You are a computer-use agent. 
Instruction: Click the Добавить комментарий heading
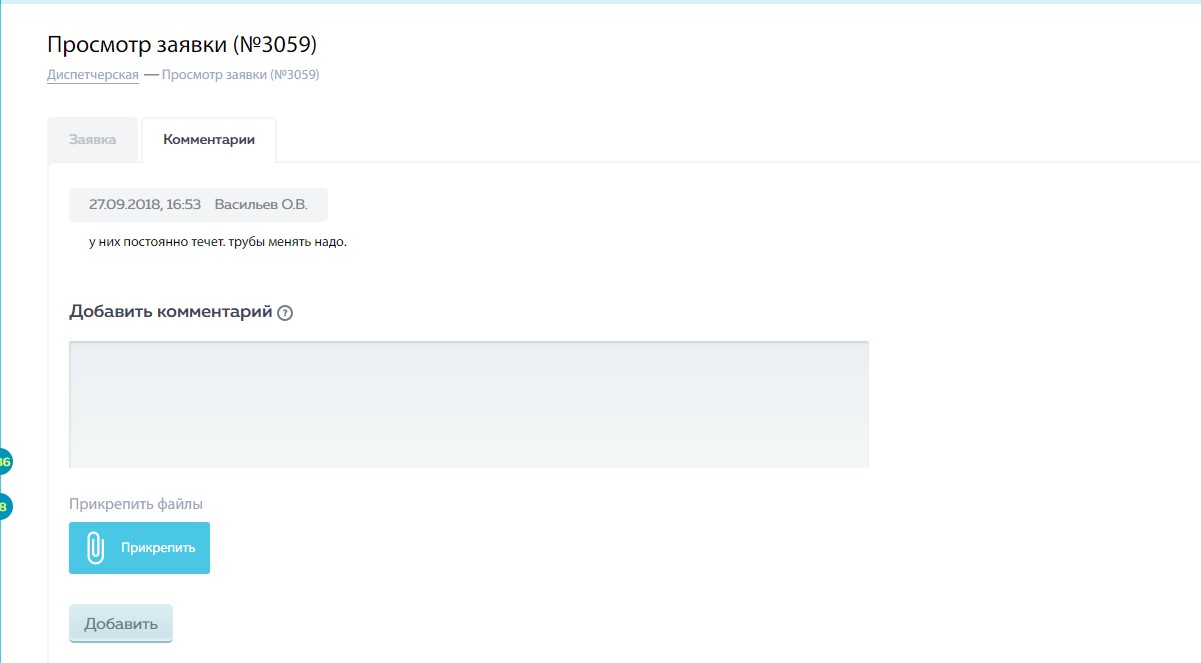171,311
